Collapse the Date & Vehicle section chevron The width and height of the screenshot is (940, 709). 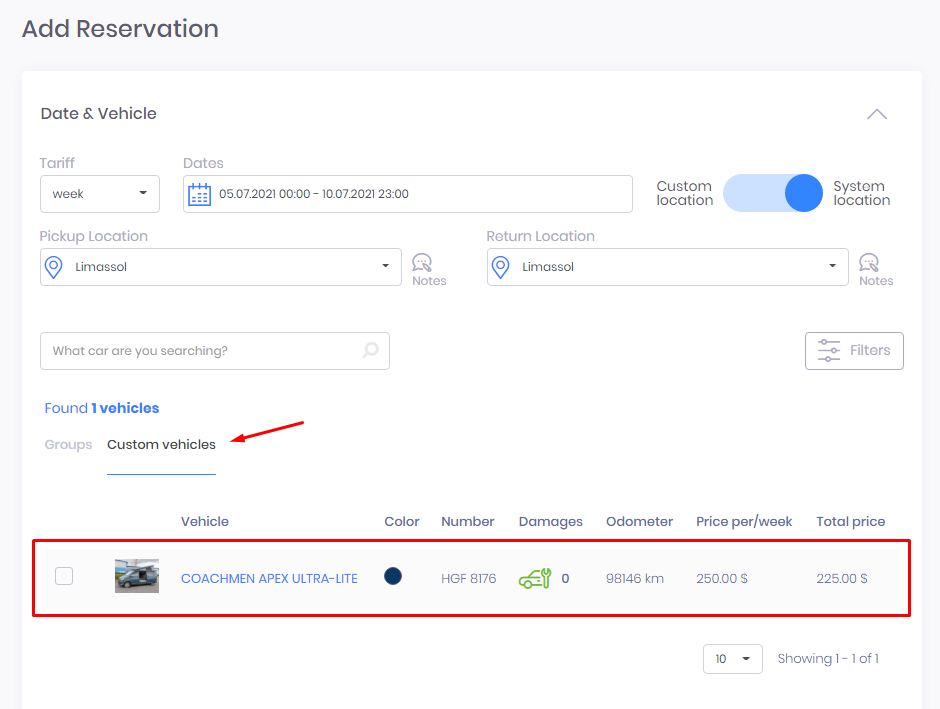[x=876, y=114]
